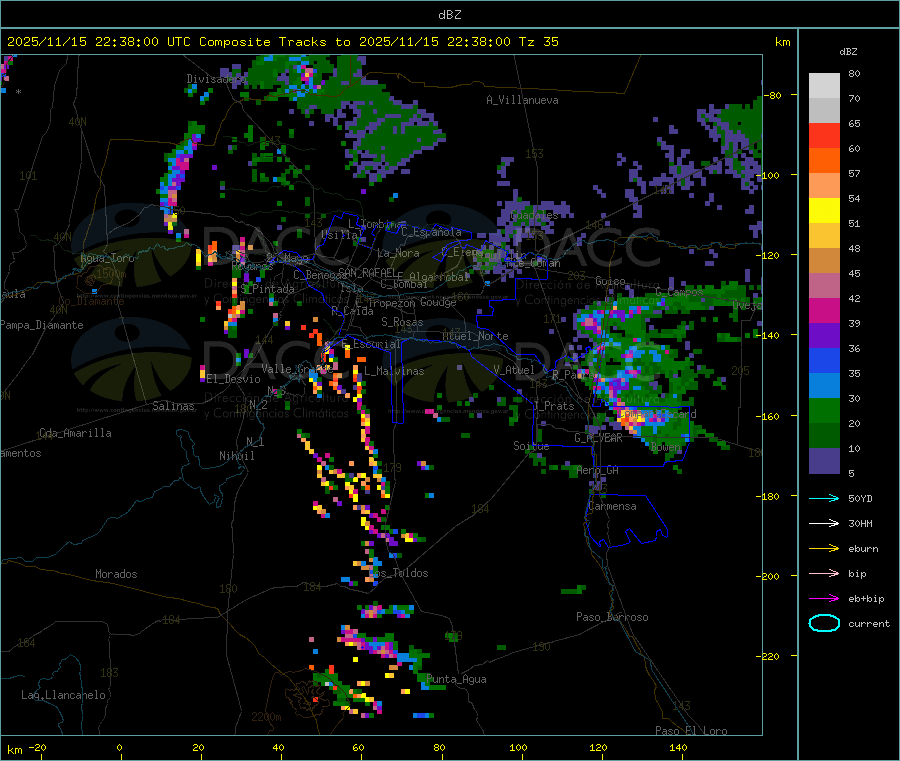Click the cyan 50YD arrow legend icon
The height and width of the screenshot is (761, 900).
824,498
